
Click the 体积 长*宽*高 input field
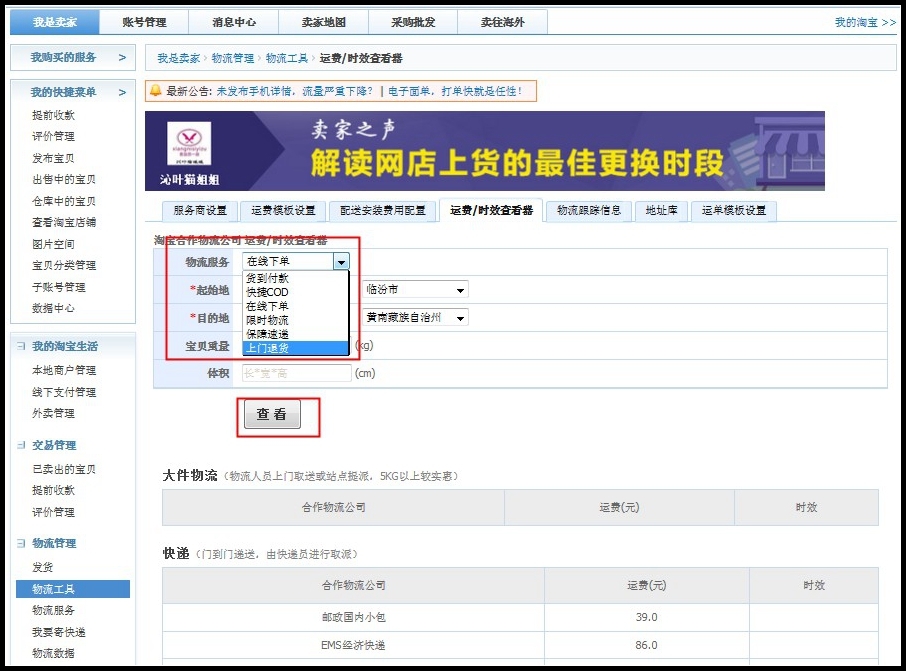(x=296, y=373)
